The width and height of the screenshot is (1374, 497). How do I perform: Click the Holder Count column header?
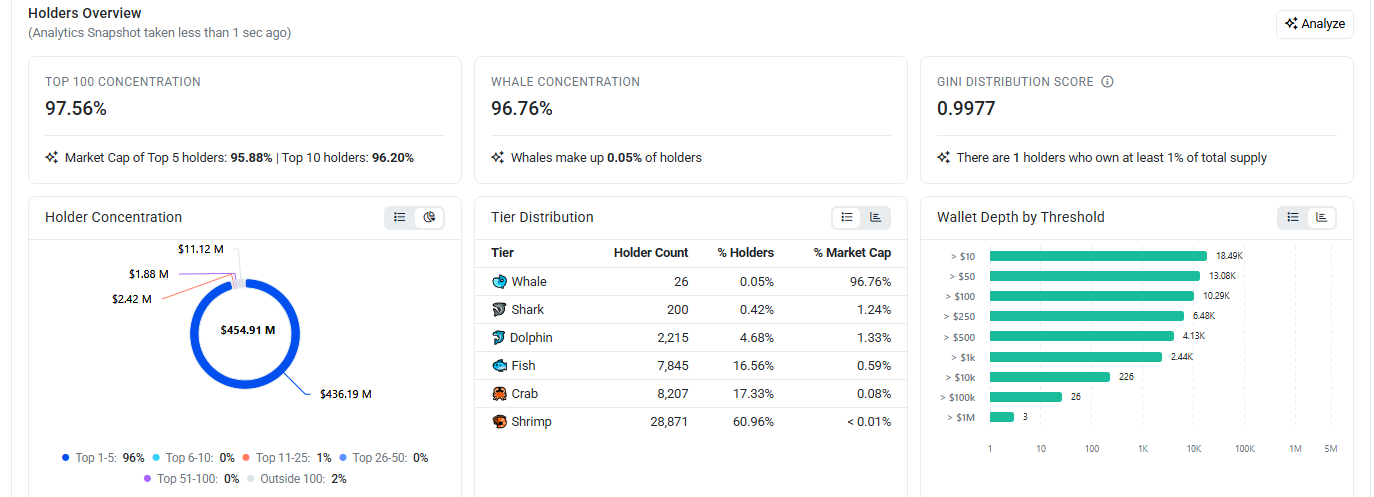pyautogui.click(x=651, y=253)
